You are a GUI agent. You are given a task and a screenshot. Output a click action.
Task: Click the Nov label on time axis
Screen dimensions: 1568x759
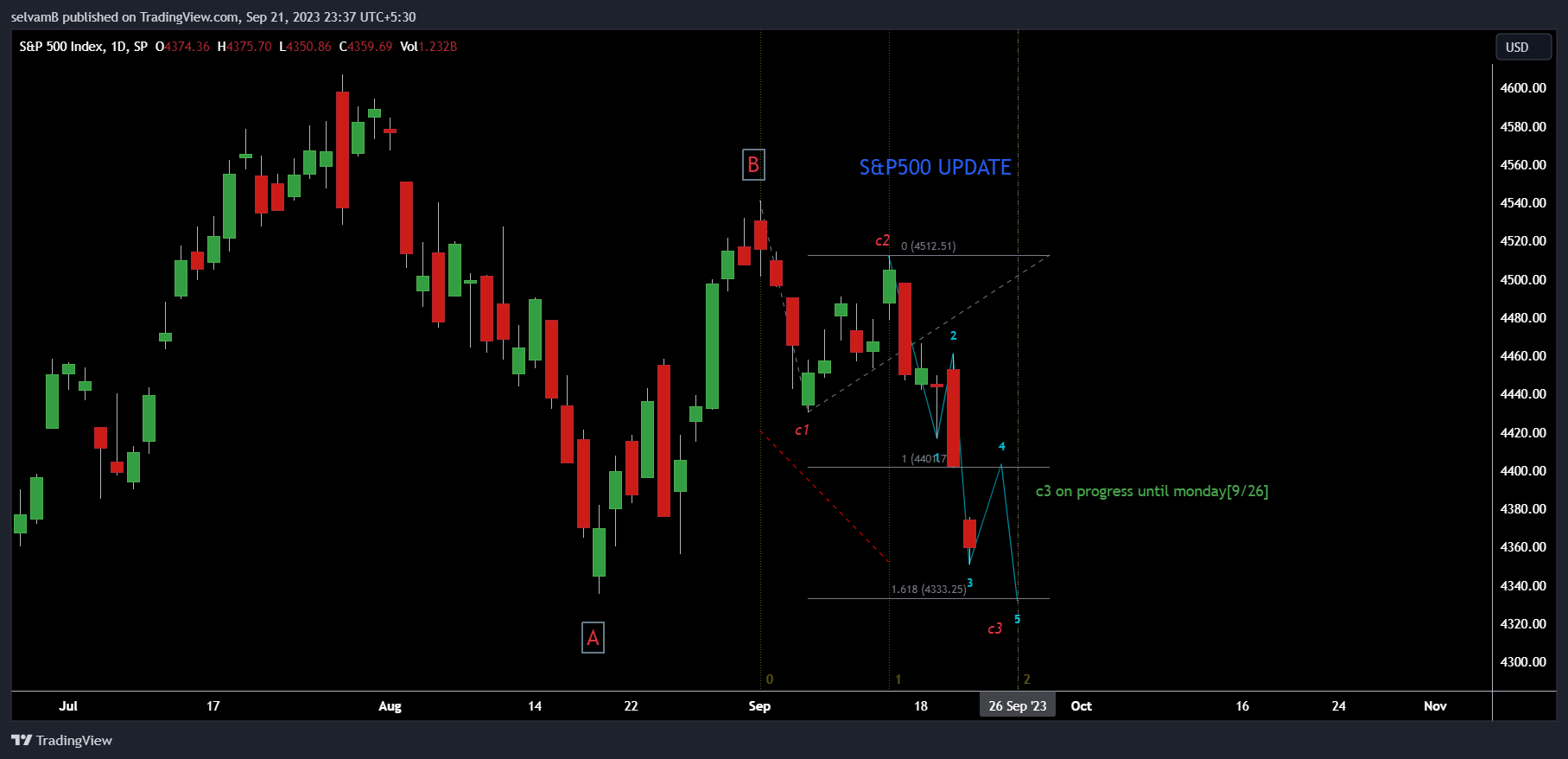(x=1435, y=706)
